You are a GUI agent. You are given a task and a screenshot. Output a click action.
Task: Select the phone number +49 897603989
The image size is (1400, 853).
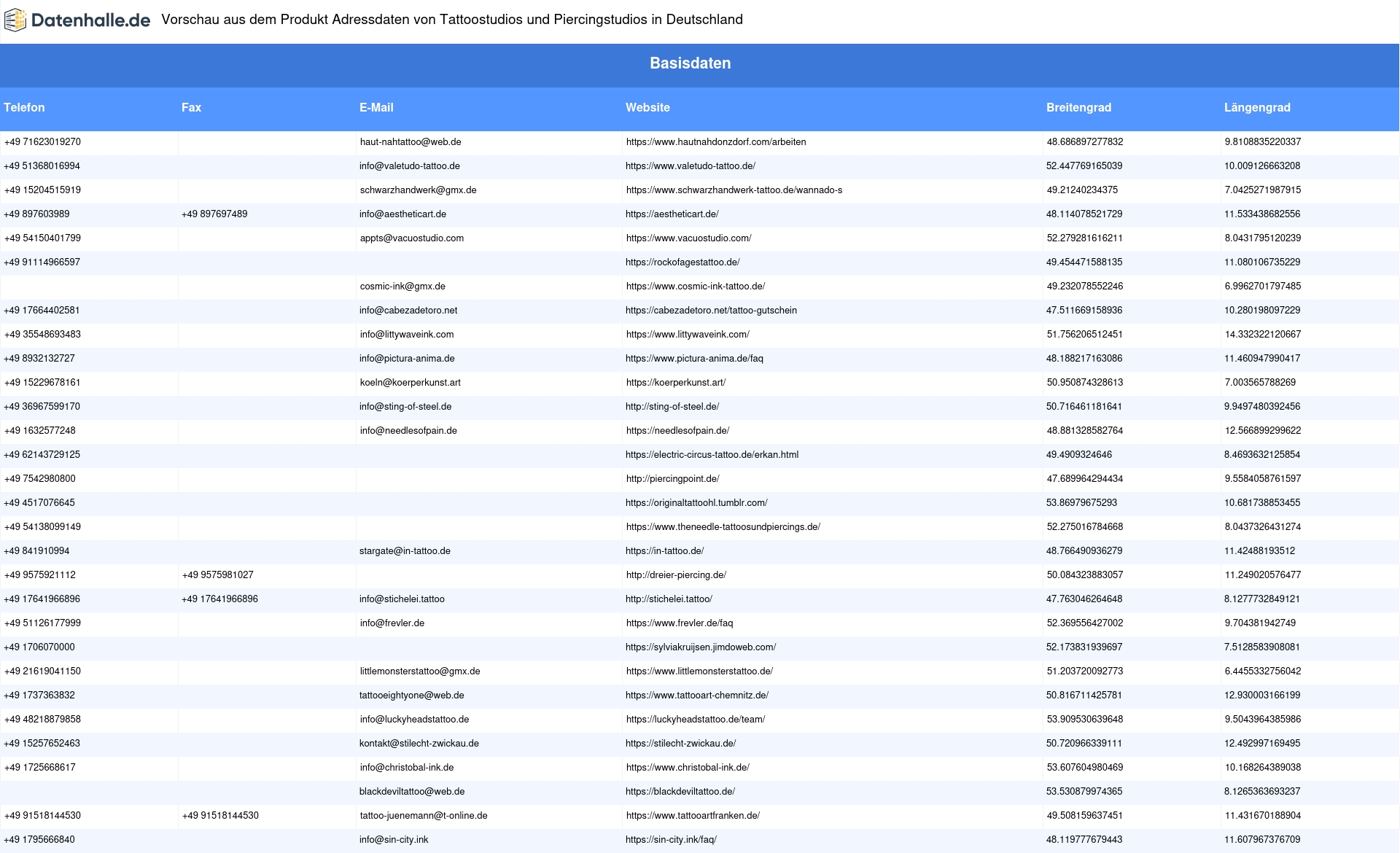tap(36, 214)
